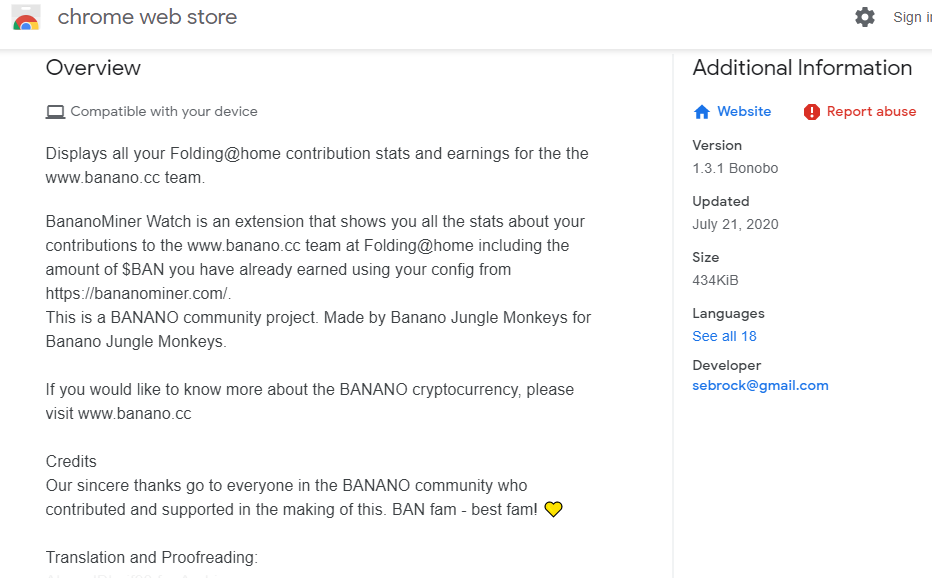932x578 pixels.
Task: Click the chrome web store title text
Action: click(147, 17)
